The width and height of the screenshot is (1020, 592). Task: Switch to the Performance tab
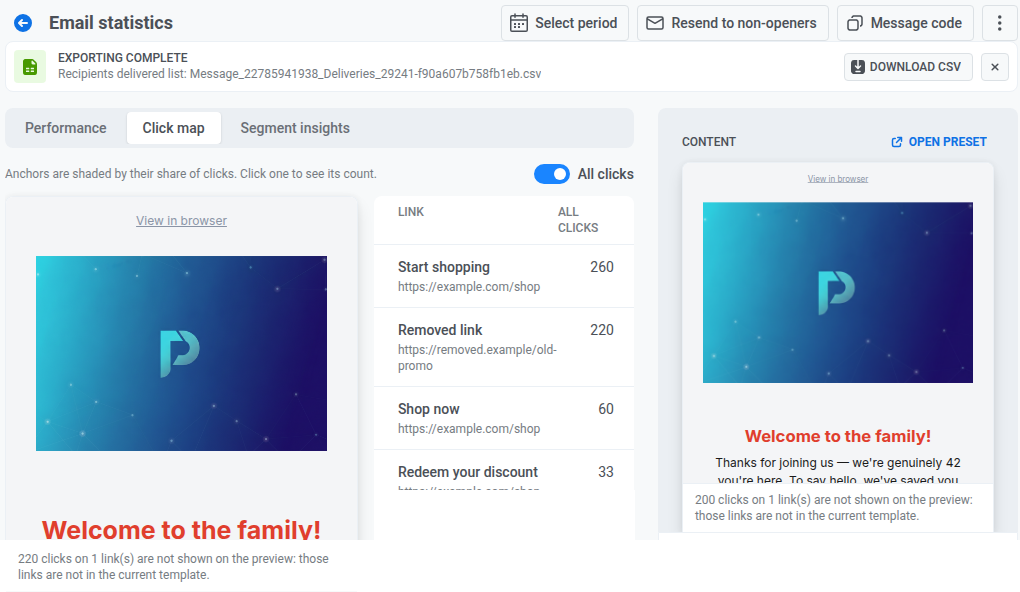(x=66, y=128)
